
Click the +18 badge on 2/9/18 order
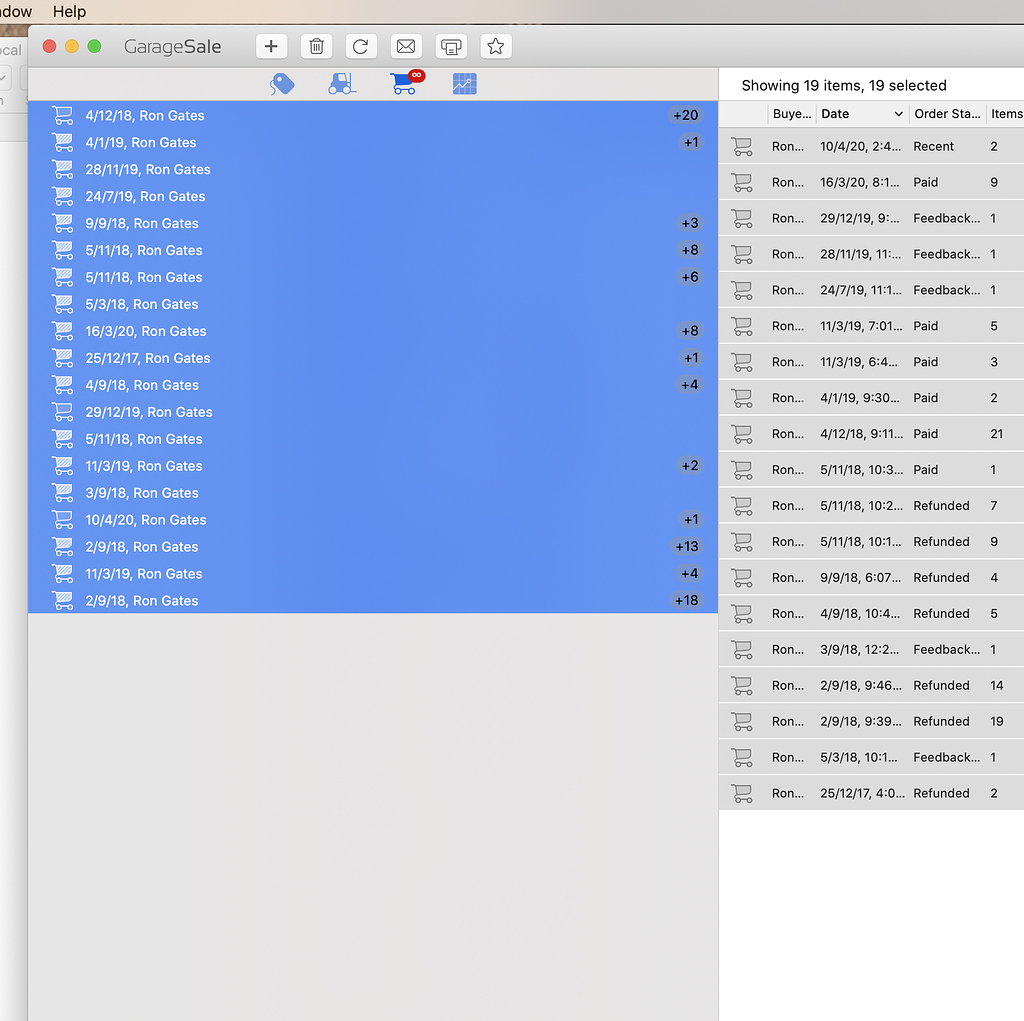[686, 600]
